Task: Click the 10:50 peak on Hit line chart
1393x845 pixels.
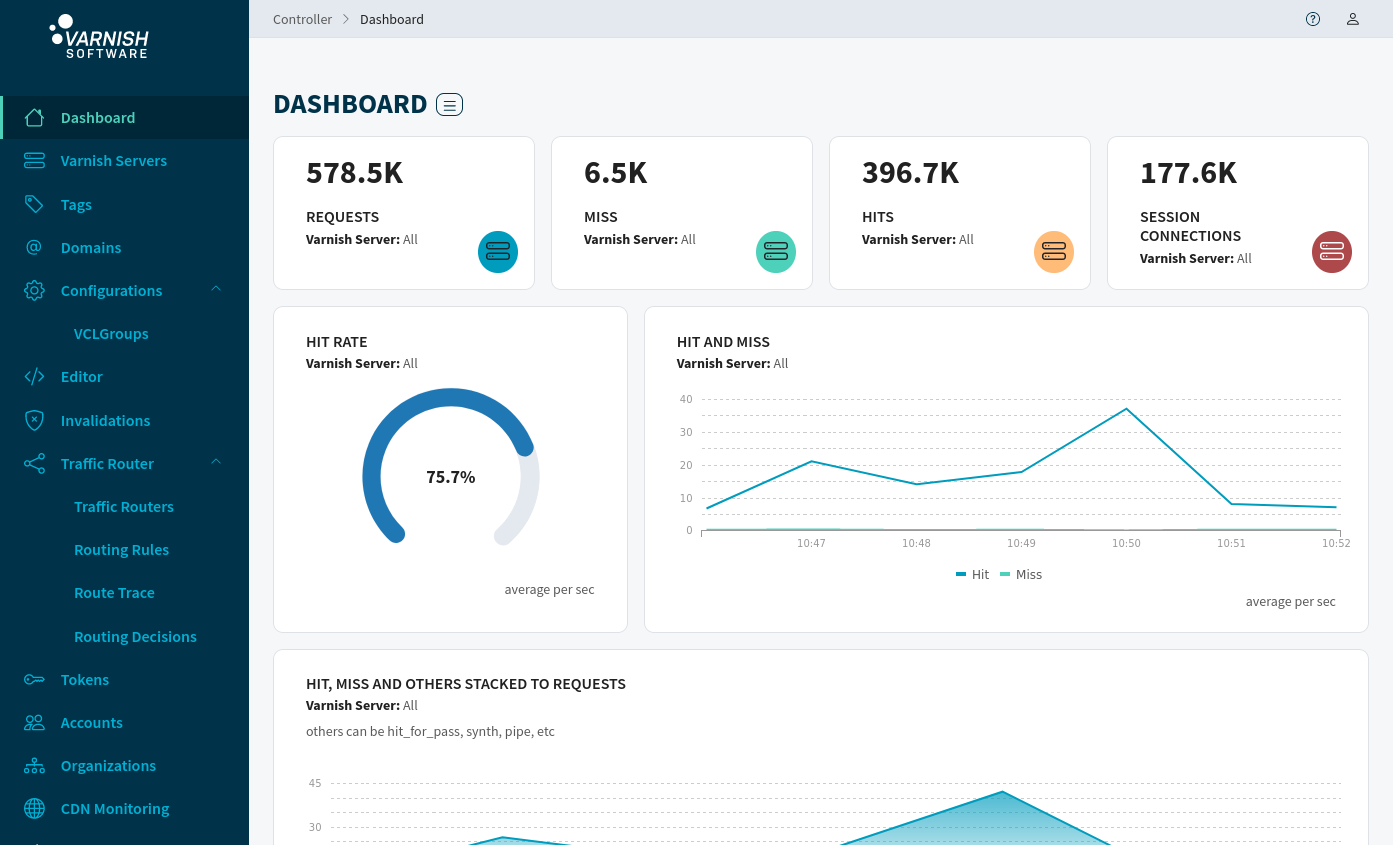Action: pos(1127,408)
